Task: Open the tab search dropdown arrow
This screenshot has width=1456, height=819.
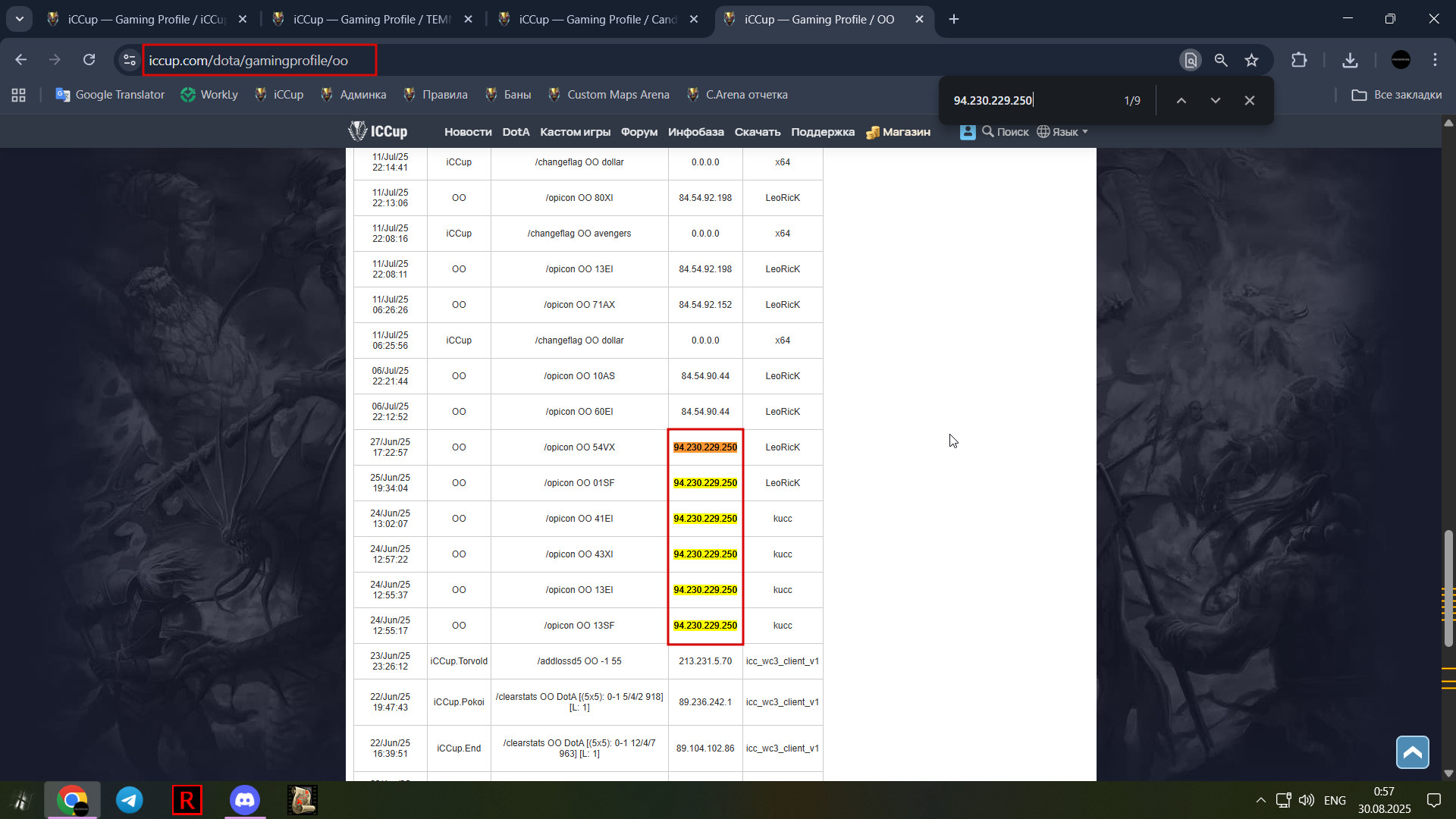Action: 20,19
